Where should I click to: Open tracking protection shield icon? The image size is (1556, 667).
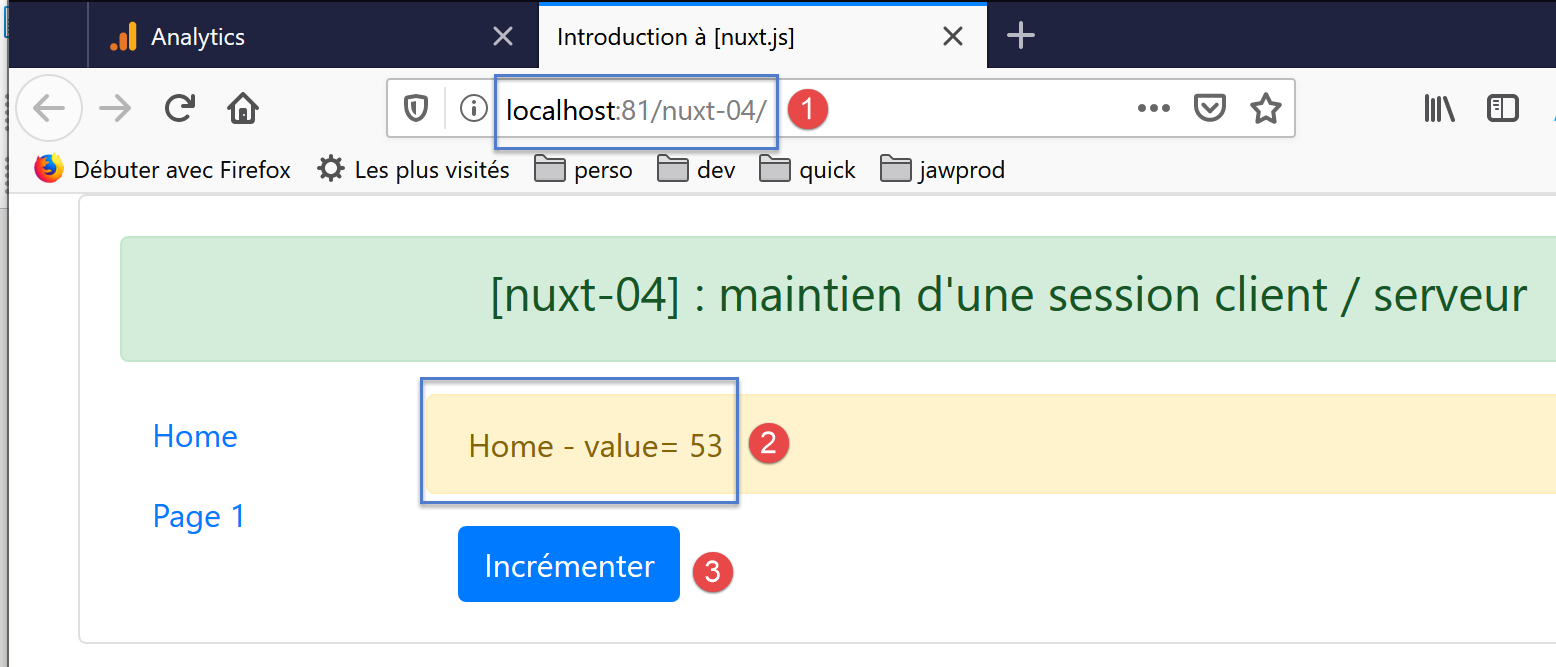coord(416,108)
